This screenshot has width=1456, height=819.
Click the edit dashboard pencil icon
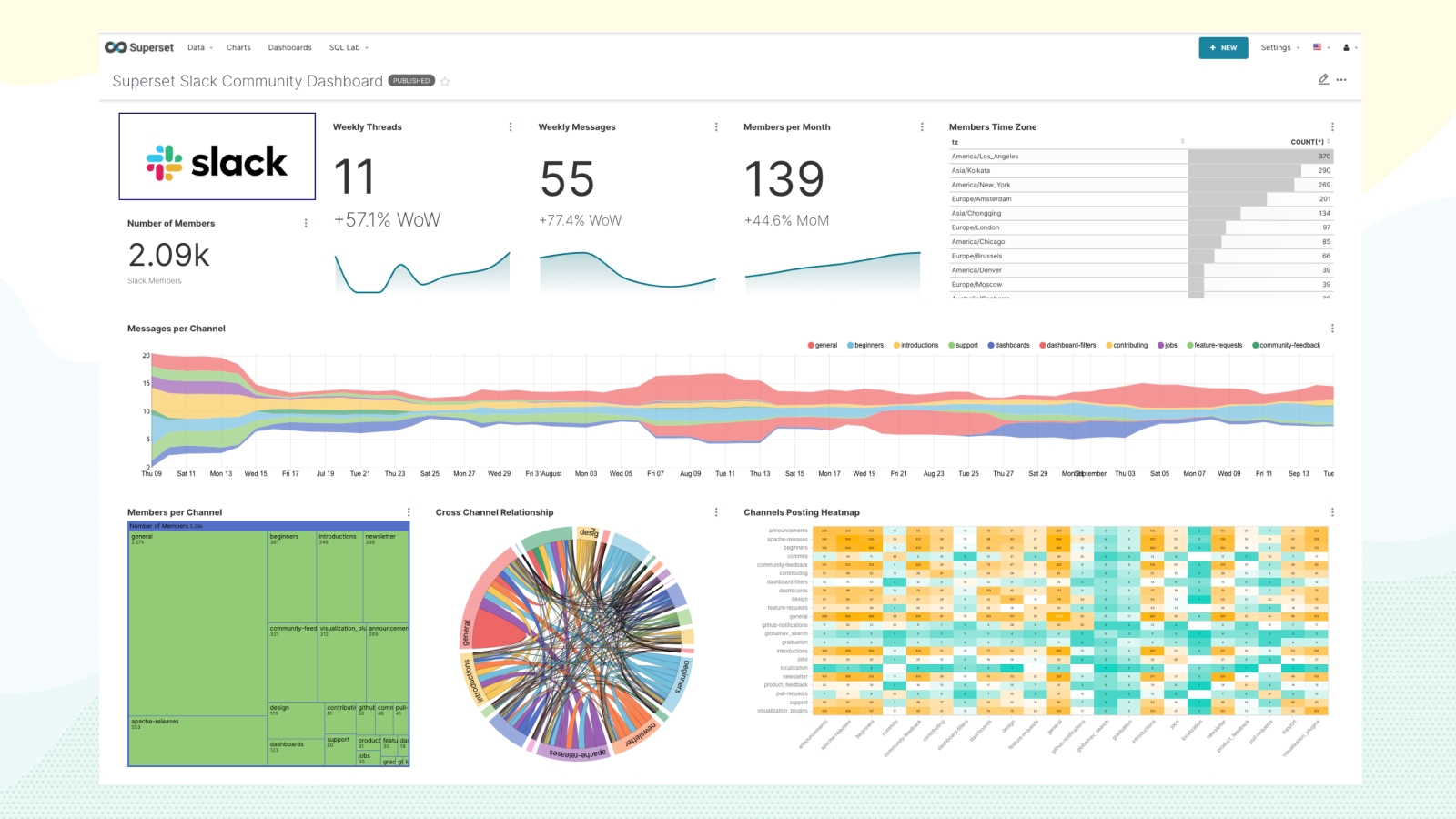(x=1323, y=80)
